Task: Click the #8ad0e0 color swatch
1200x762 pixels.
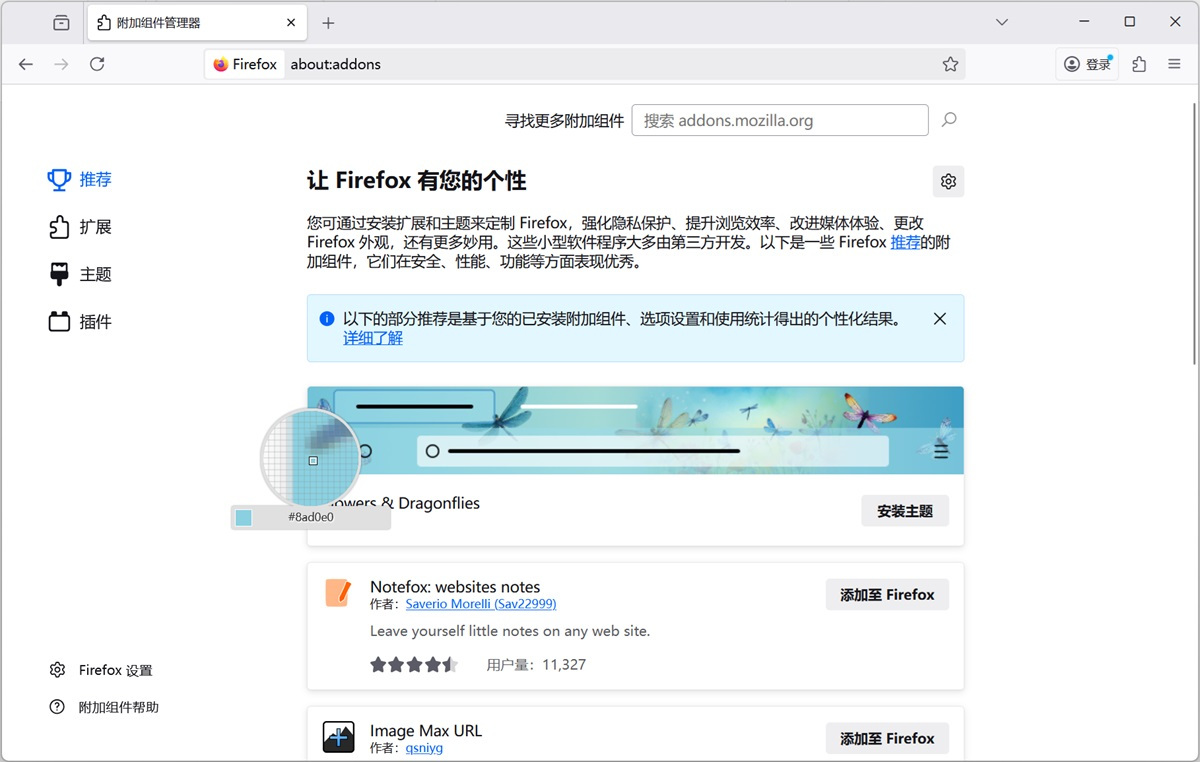Action: point(243,517)
